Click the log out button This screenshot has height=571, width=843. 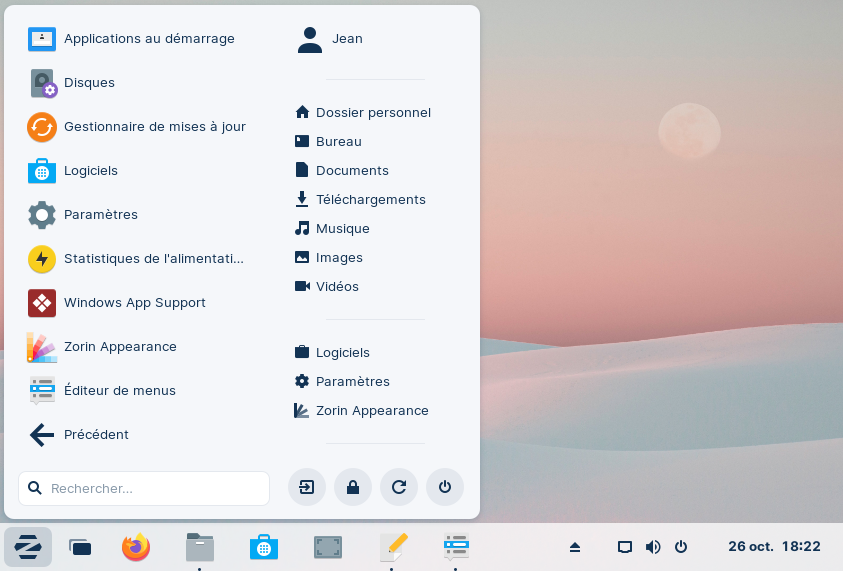tap(307, 487)
